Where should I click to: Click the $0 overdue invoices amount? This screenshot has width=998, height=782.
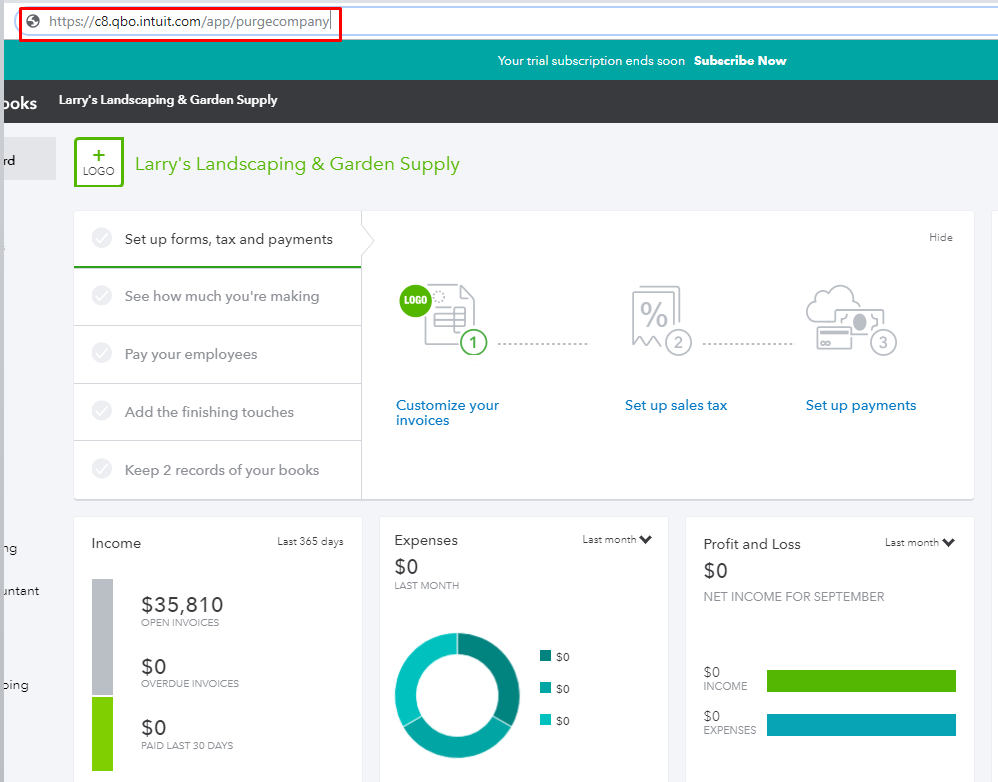153,666
